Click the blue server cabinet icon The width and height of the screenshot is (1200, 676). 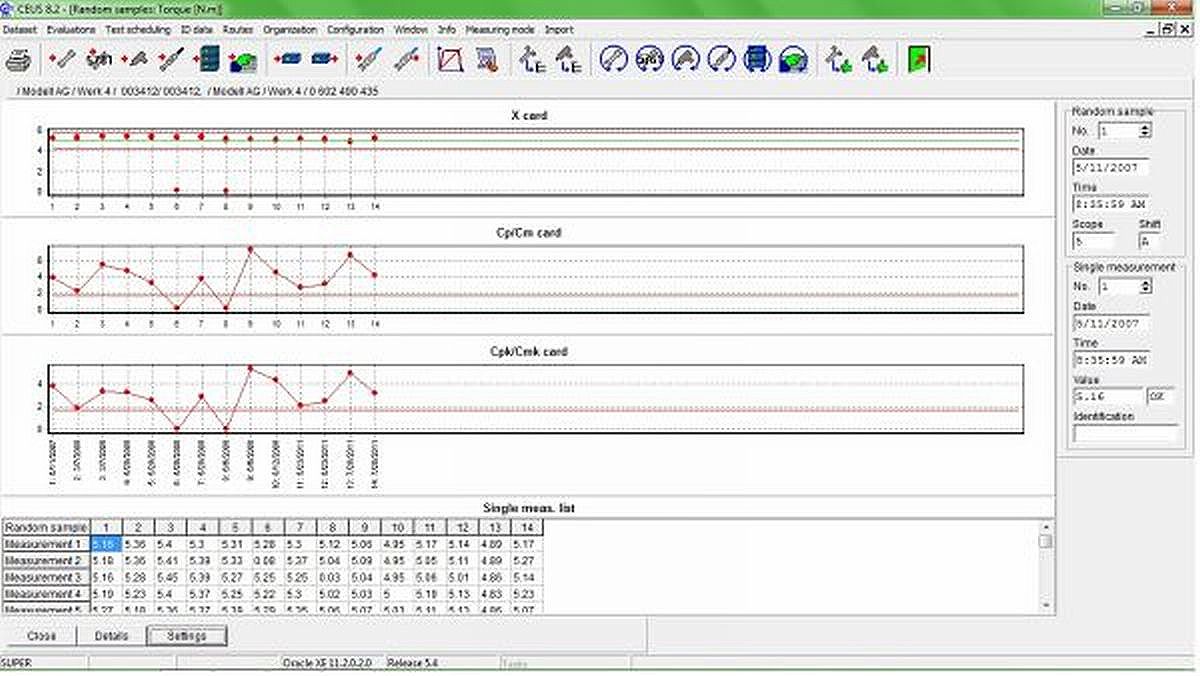[209, 60]
